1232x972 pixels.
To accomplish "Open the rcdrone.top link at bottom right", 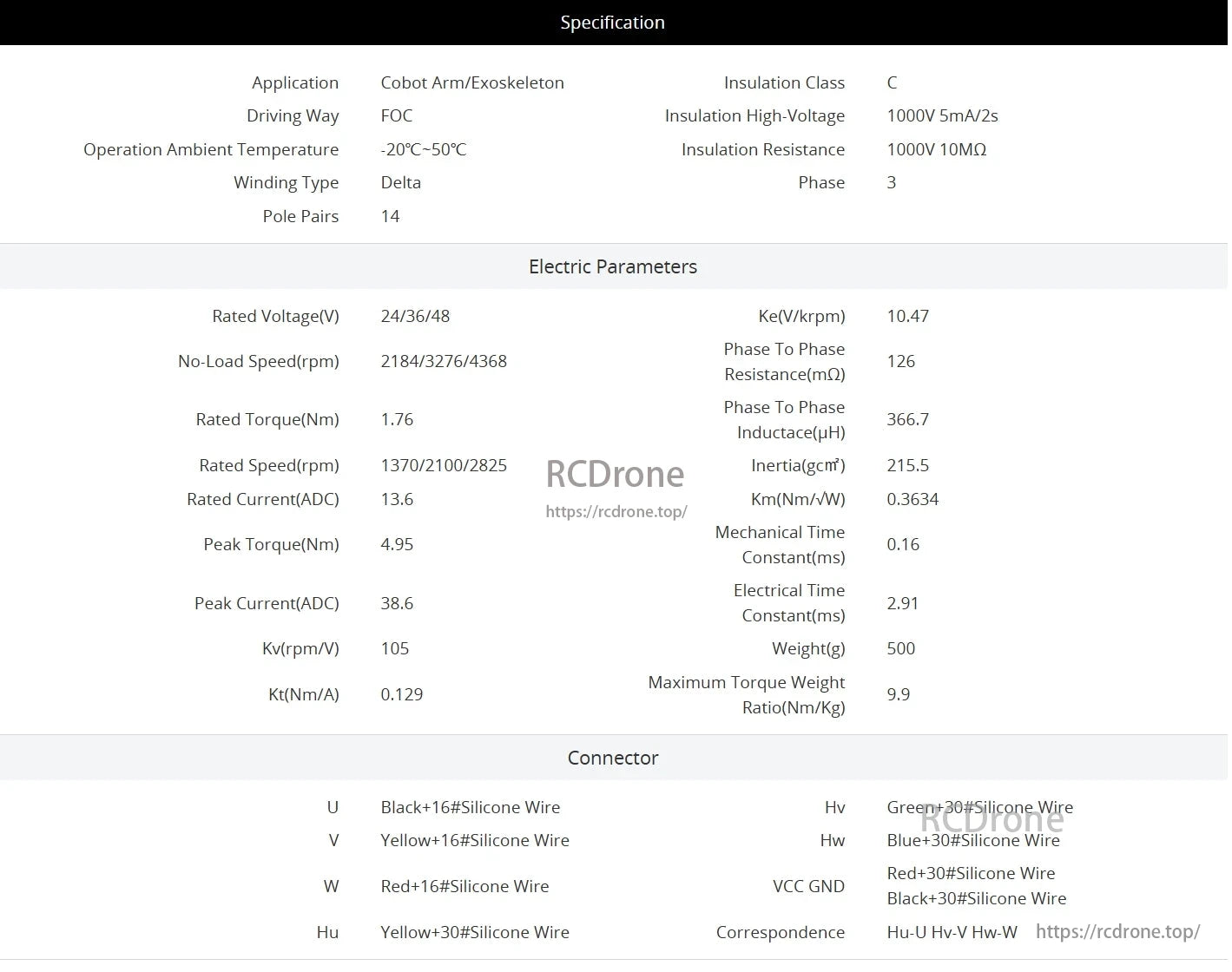I will pos(1117,931).
